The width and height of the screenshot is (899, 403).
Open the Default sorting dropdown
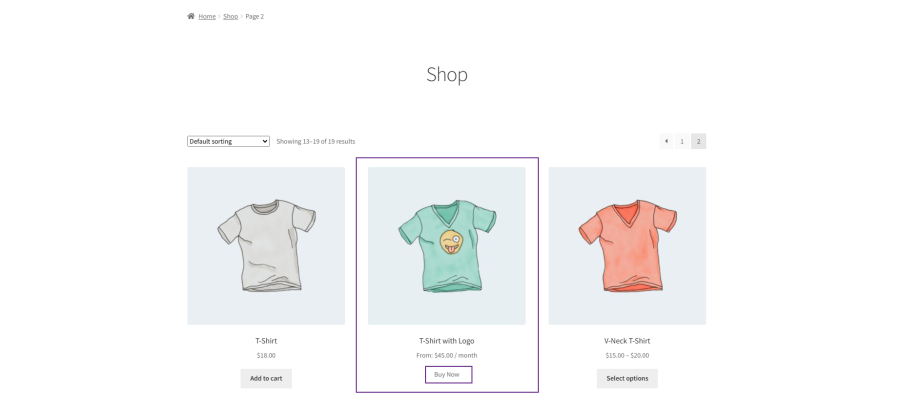(x=228, y=141)
